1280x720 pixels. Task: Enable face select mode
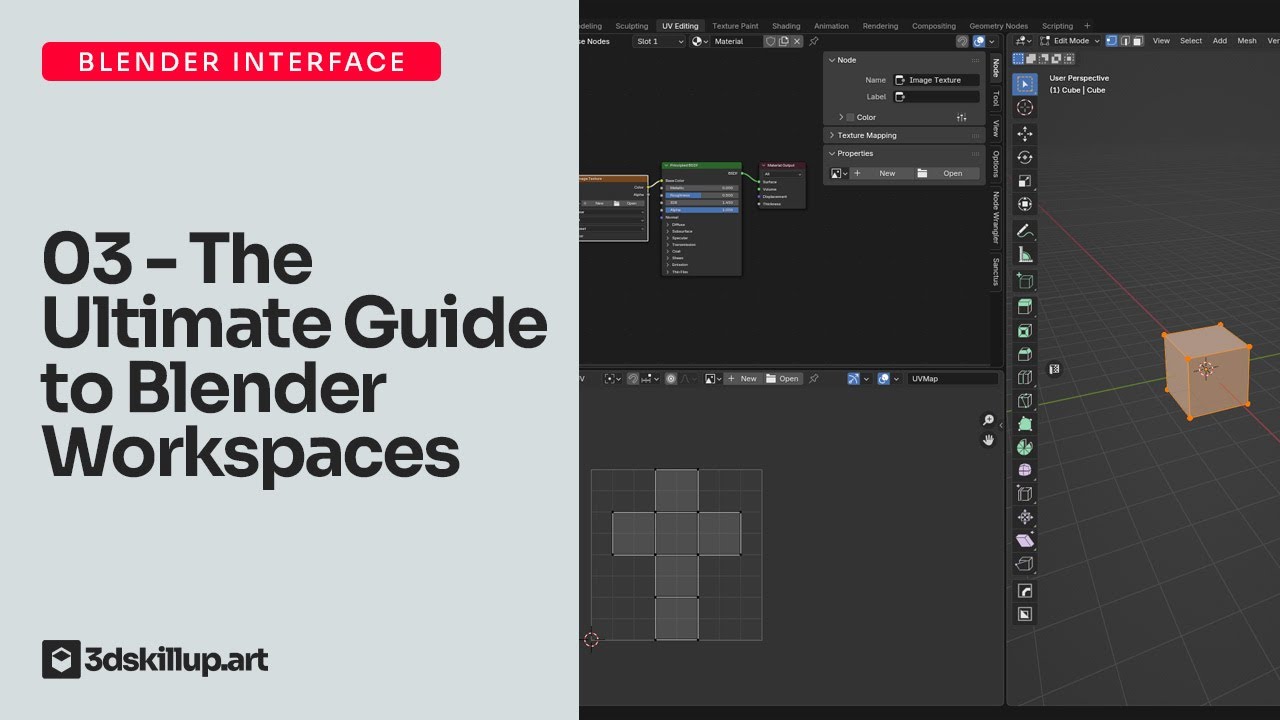coord(1138,41)
